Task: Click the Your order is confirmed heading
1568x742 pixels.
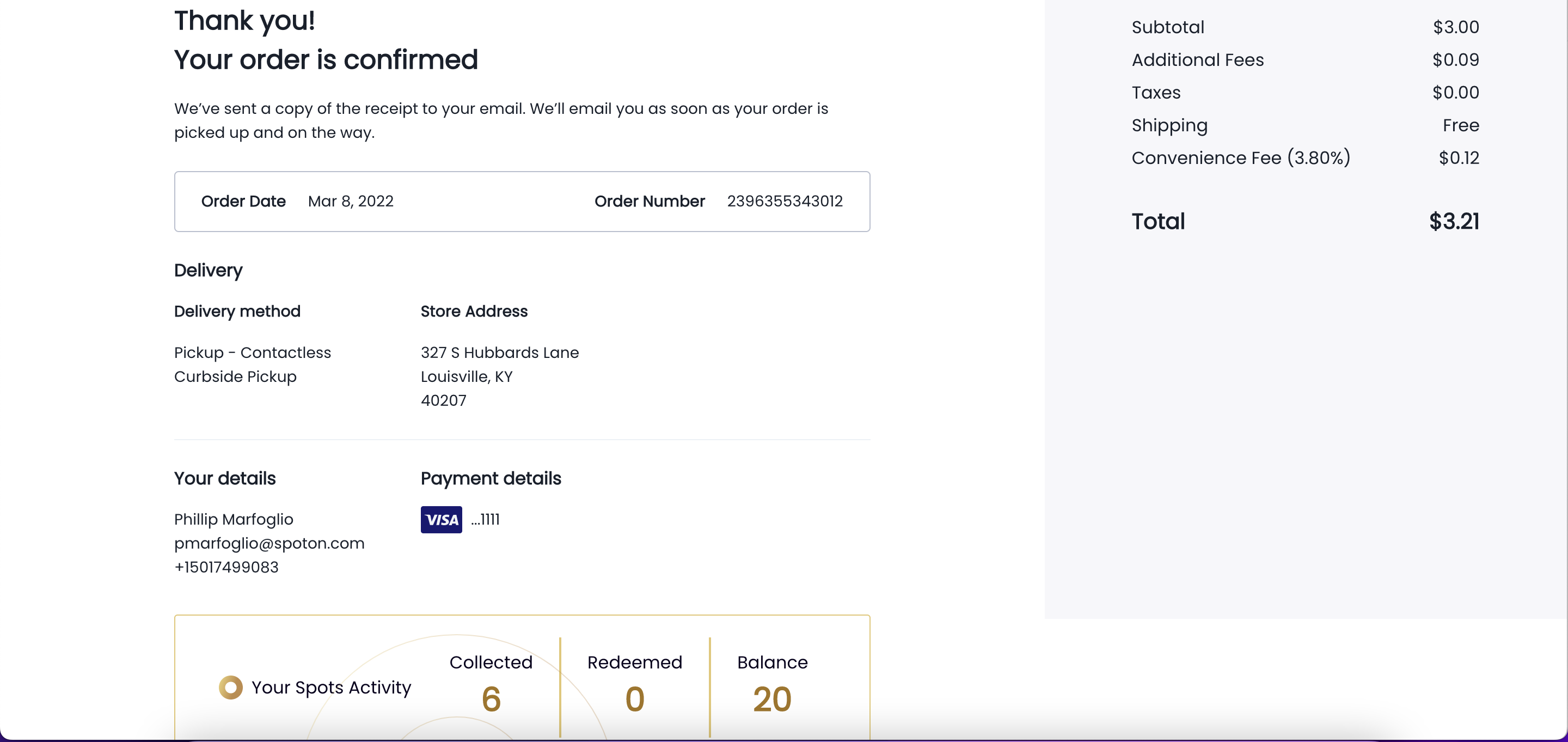Action: [x=326, y=60]
